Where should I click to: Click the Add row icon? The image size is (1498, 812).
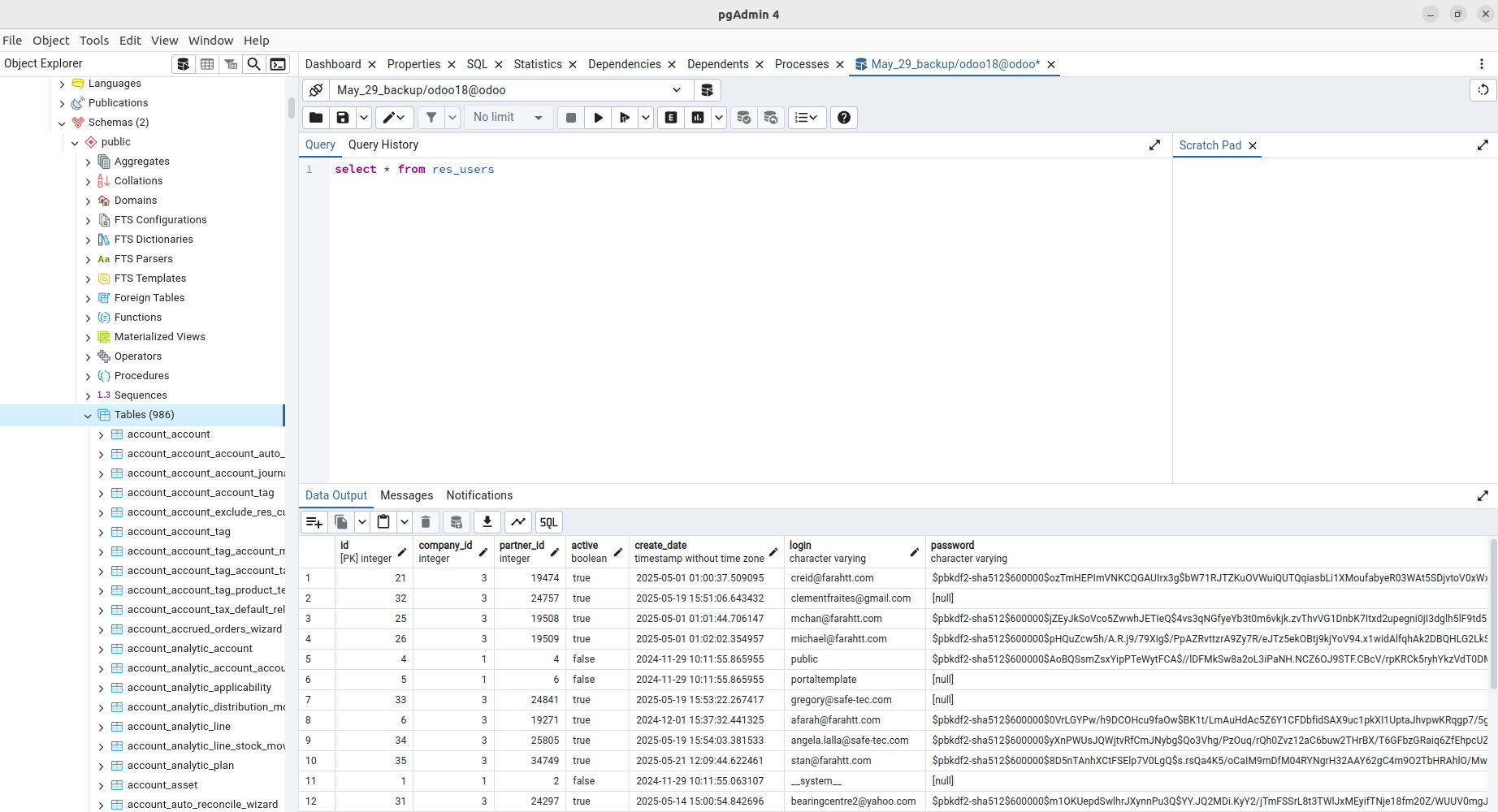pos(314,522)
